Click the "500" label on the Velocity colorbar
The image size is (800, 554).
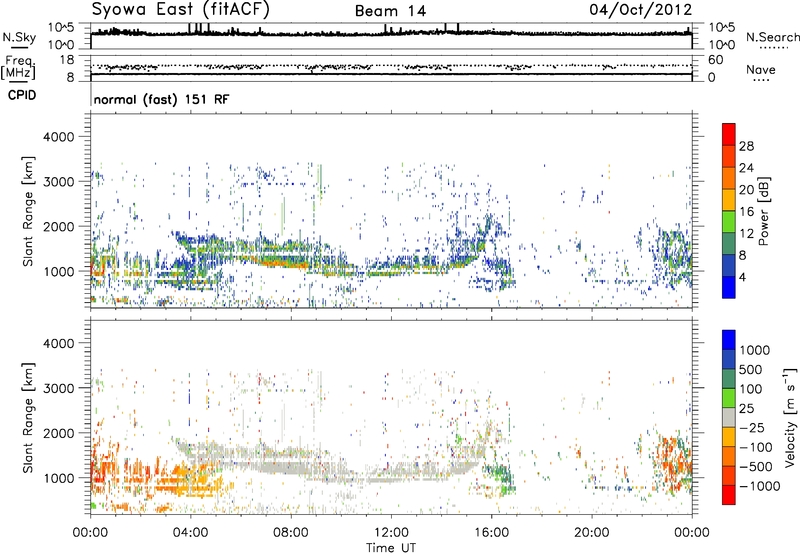pos(751,369)
